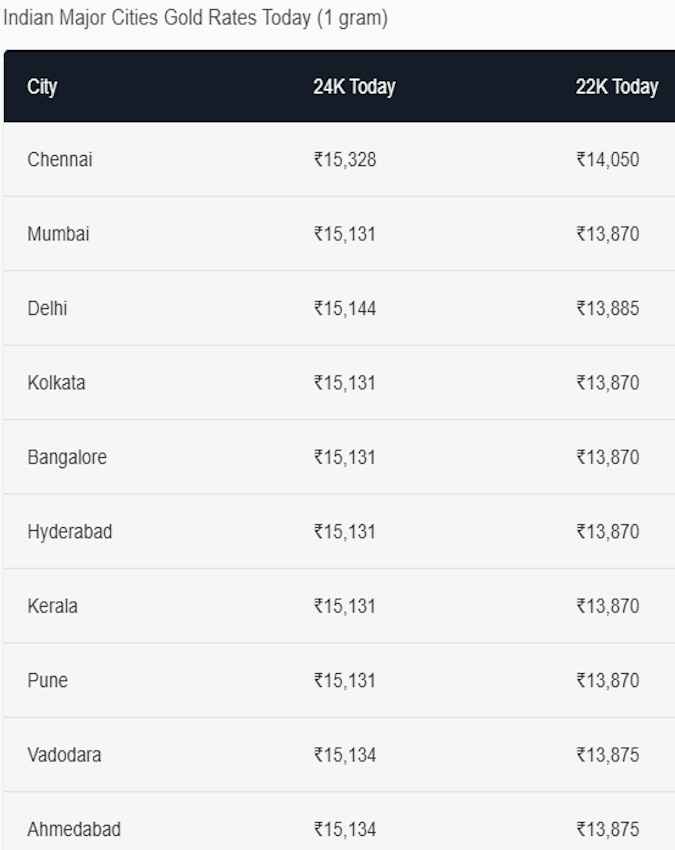This screenshot has height=850, width=675.
Task: Open the Delhi city entry
Action: click(x=47, y=308)
